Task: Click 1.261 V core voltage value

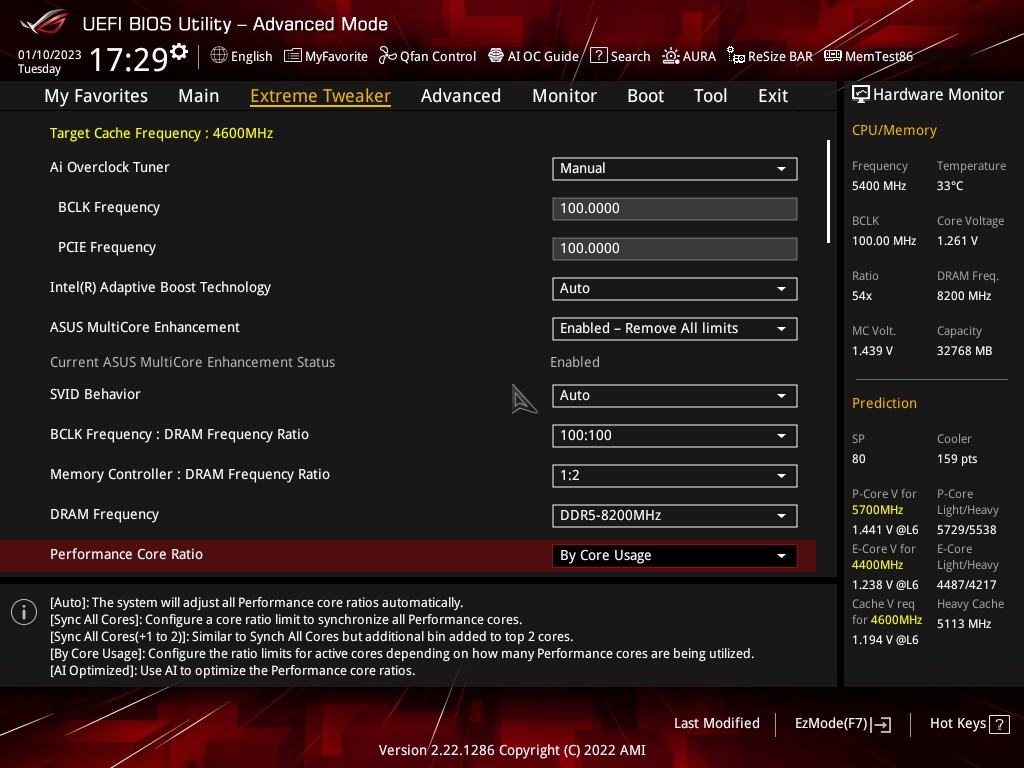Action: point(957,241)
